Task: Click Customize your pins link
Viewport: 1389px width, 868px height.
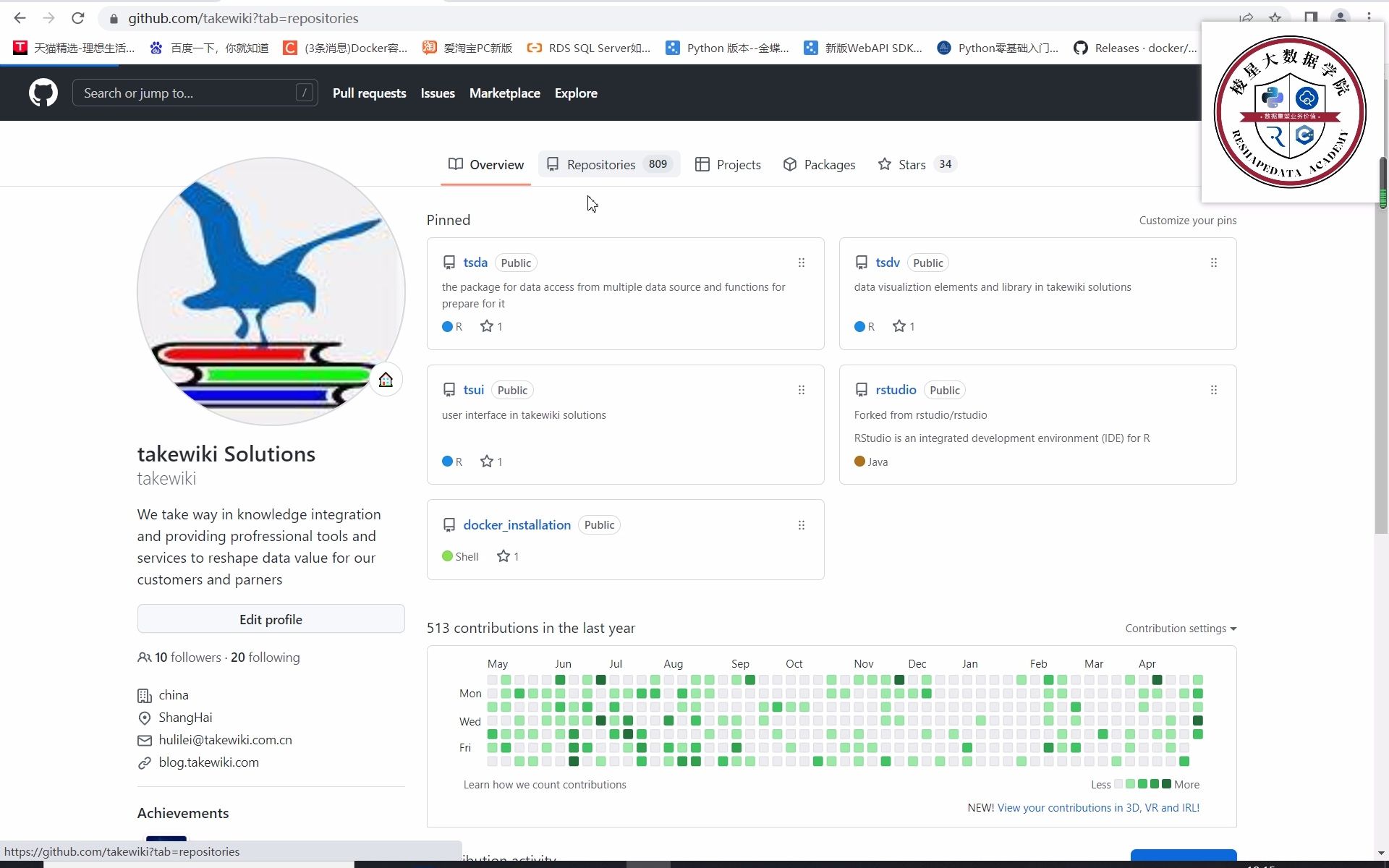Action: point(1187,221)
